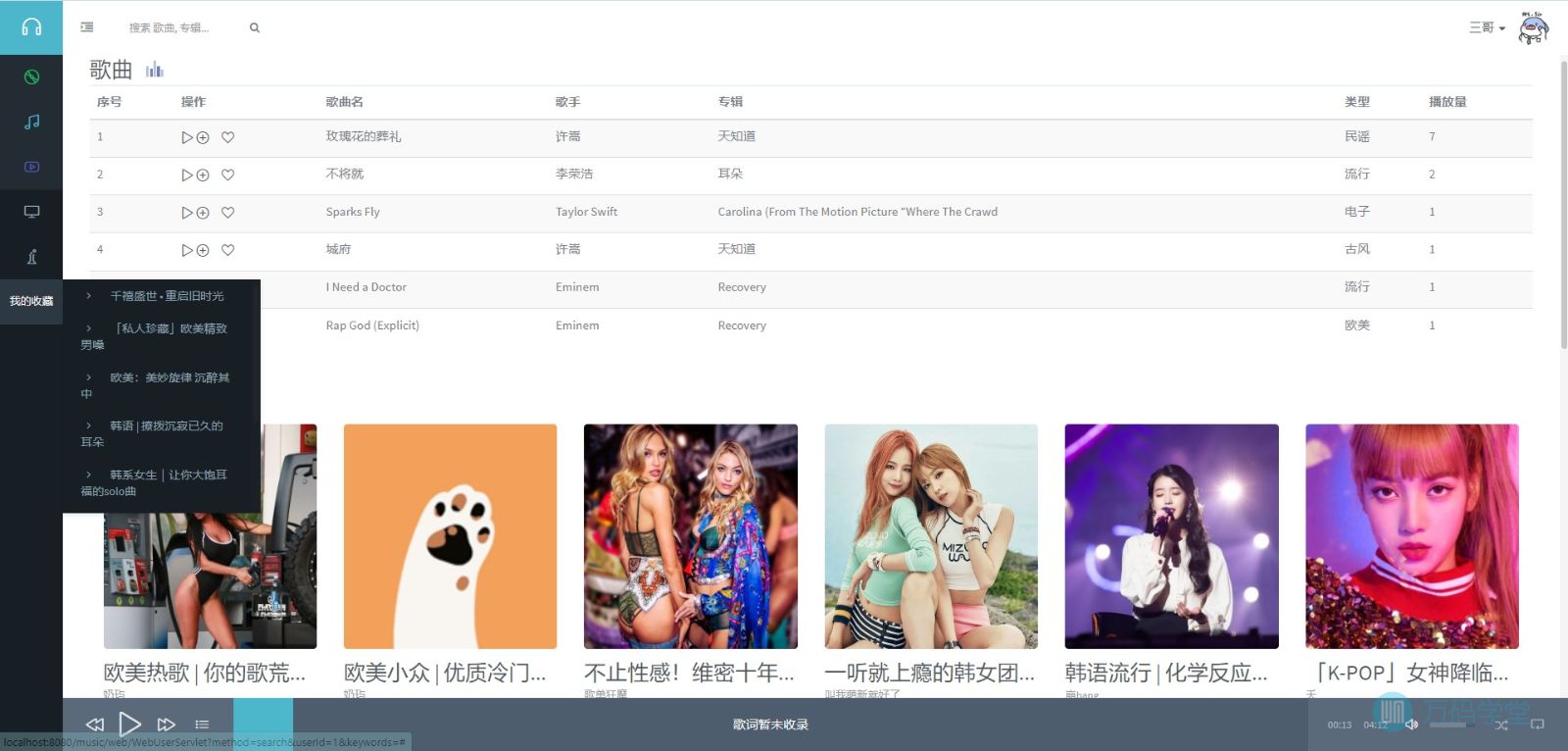
Task: Open the video section icon in sidebar
Action: click(x=31, y=167)
